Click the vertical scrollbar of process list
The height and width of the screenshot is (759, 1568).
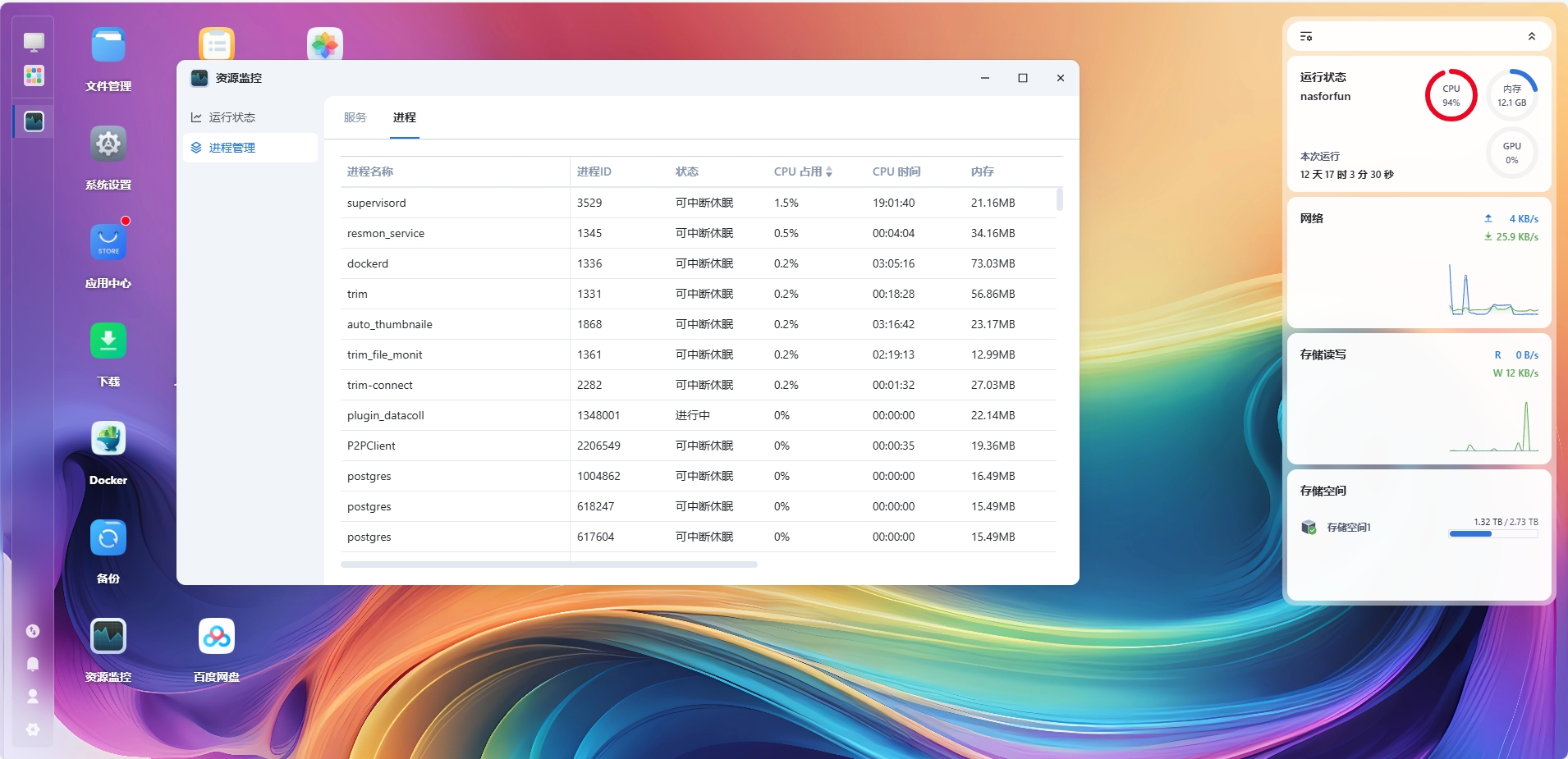click(1060, 199)
